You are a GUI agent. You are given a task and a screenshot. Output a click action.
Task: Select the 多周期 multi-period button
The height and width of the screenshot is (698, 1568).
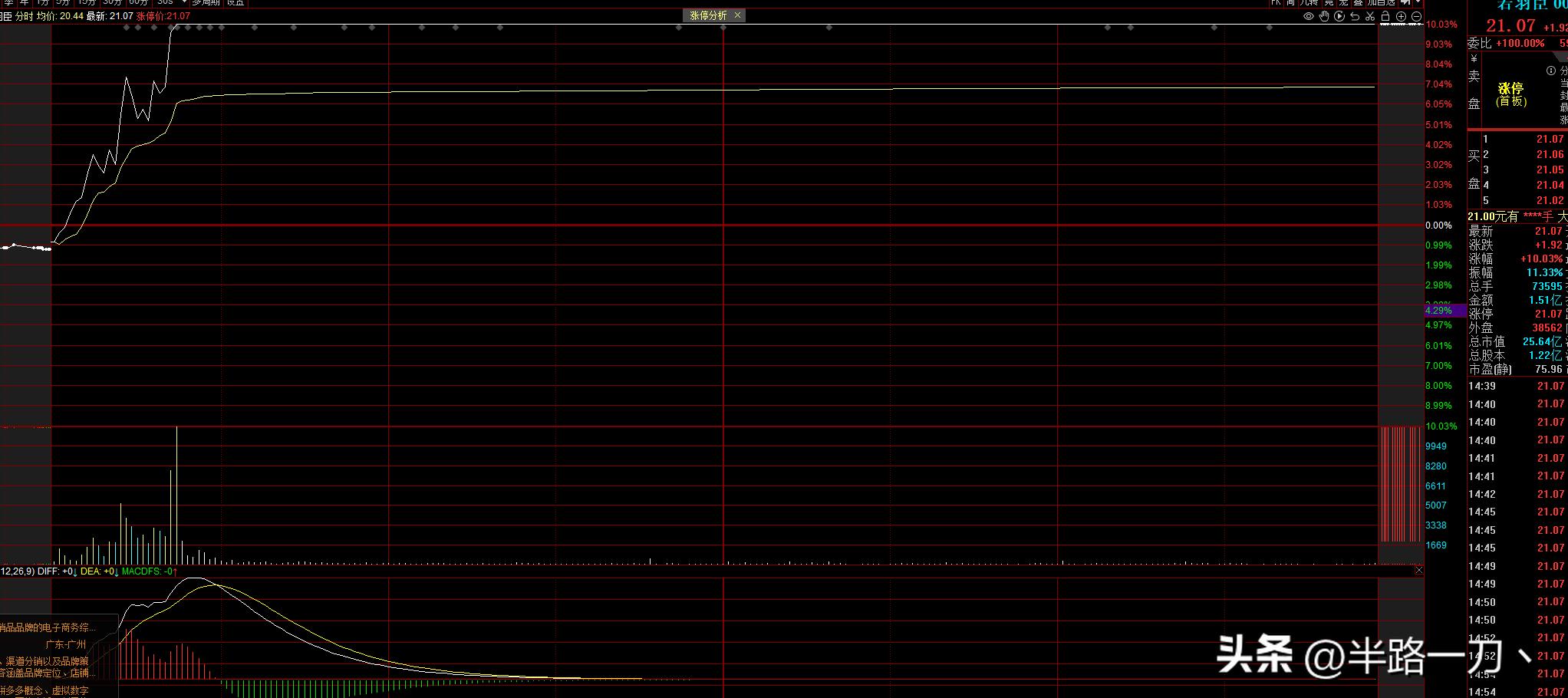(x=206, y=2)
